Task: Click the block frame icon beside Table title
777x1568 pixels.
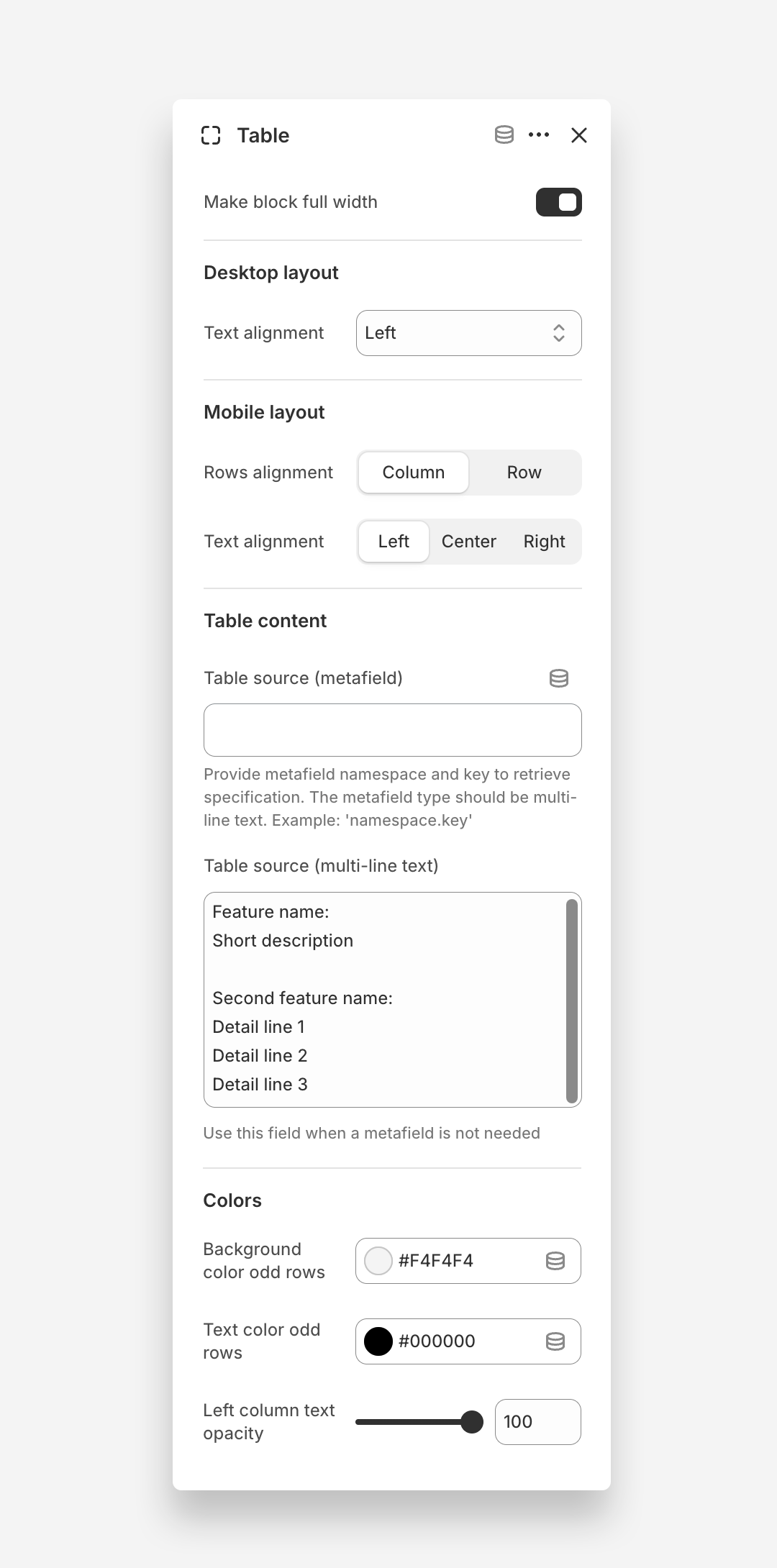Action: click(x=211, y=135)
